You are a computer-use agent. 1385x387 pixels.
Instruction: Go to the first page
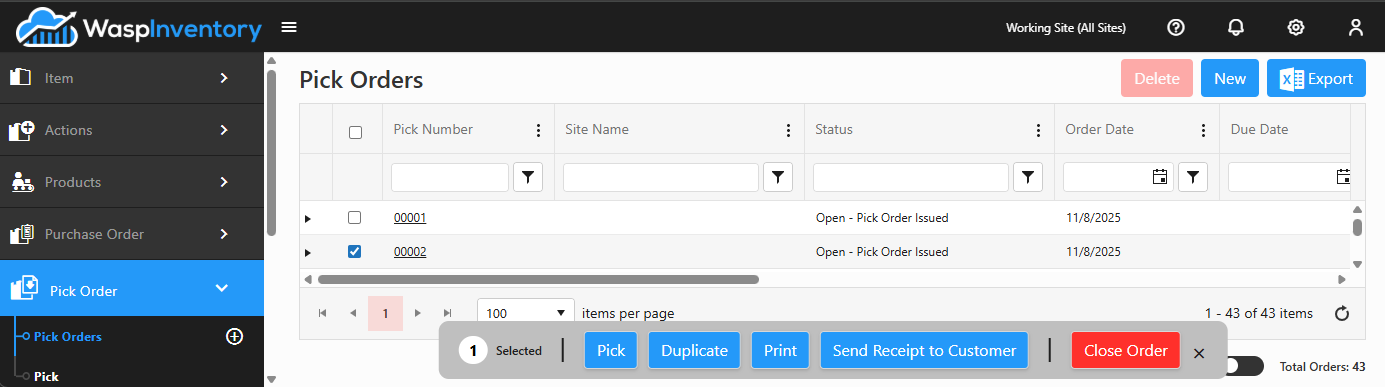(x=323, y=313)
